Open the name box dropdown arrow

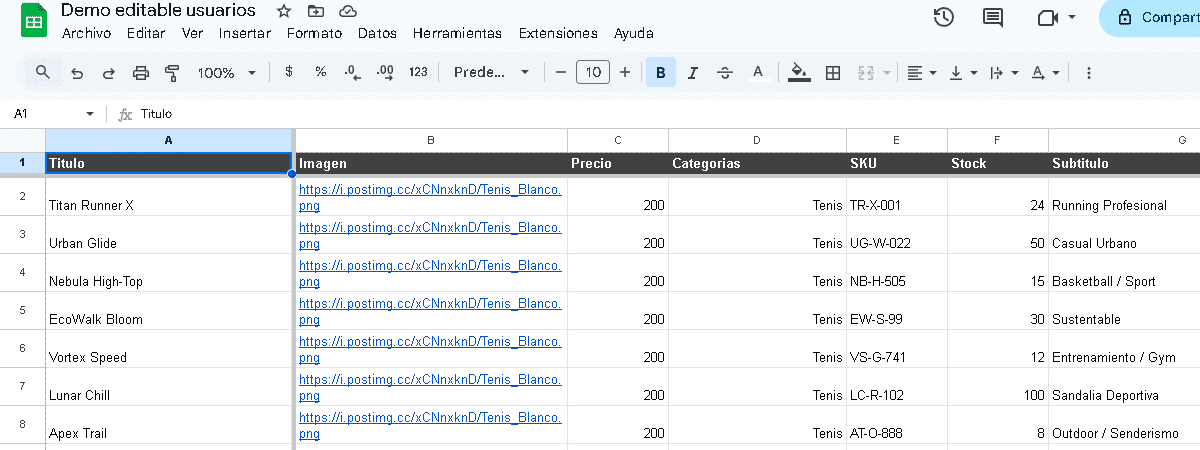(90, 114)
